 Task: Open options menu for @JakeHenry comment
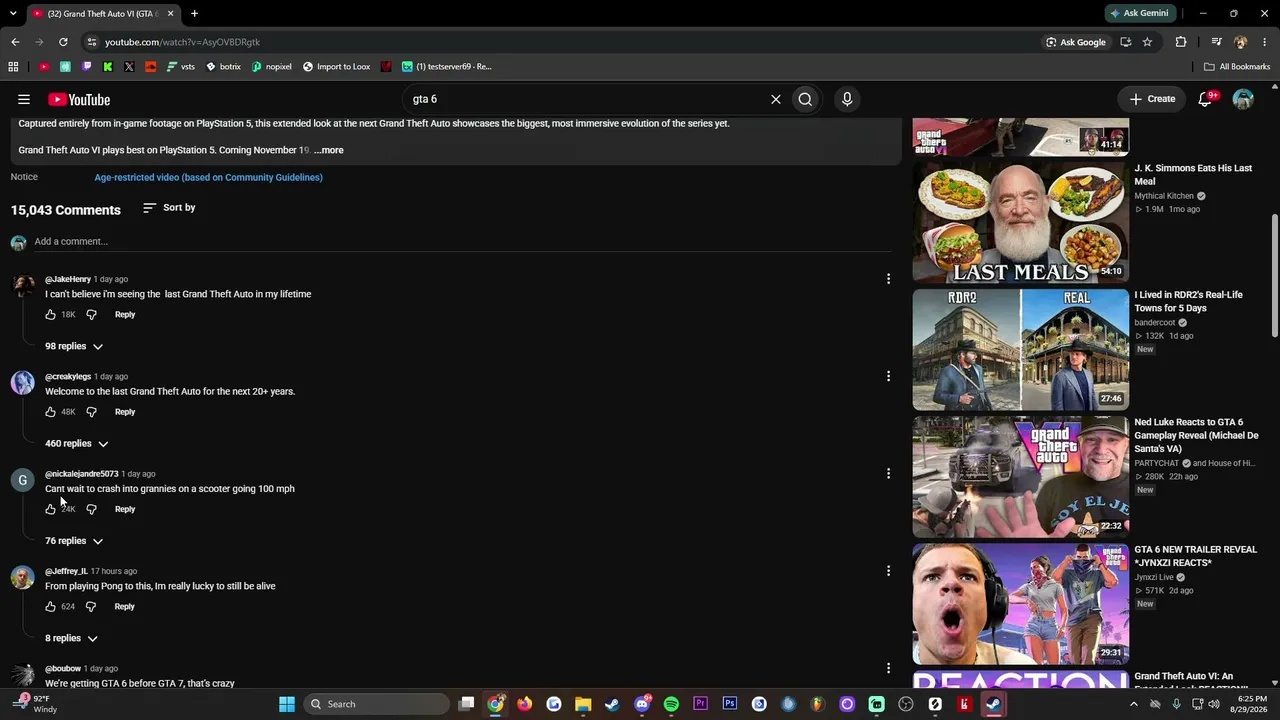tap(888, 279)
